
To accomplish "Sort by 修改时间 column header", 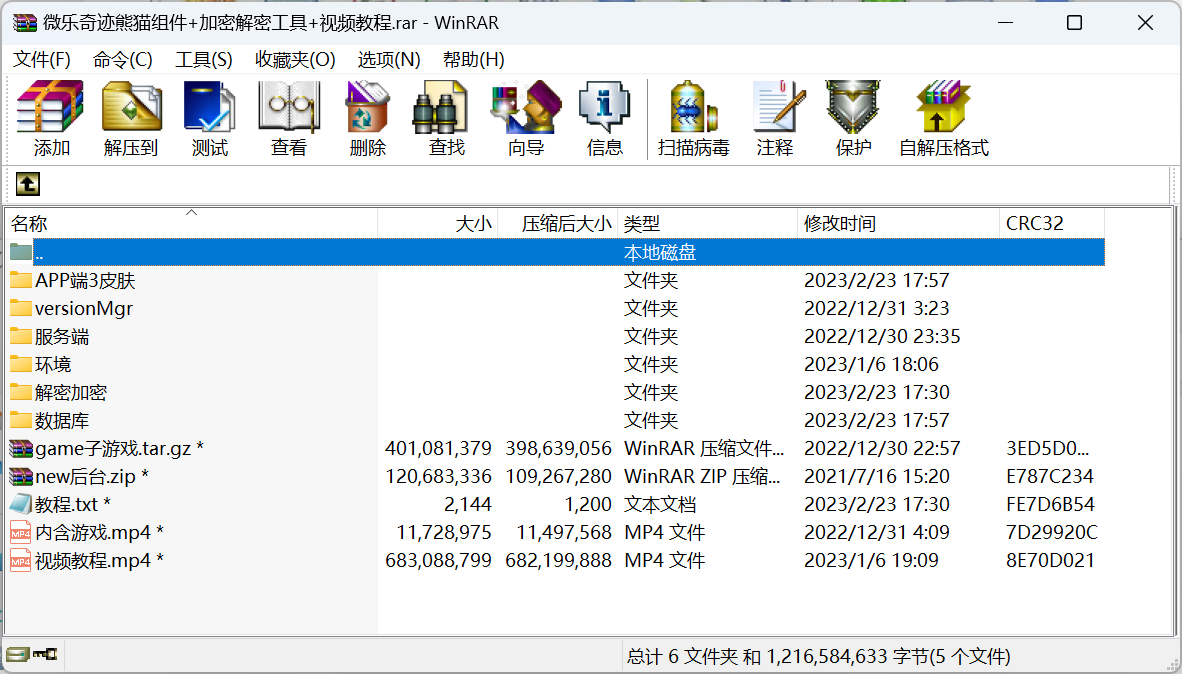I will click(897, 224).
